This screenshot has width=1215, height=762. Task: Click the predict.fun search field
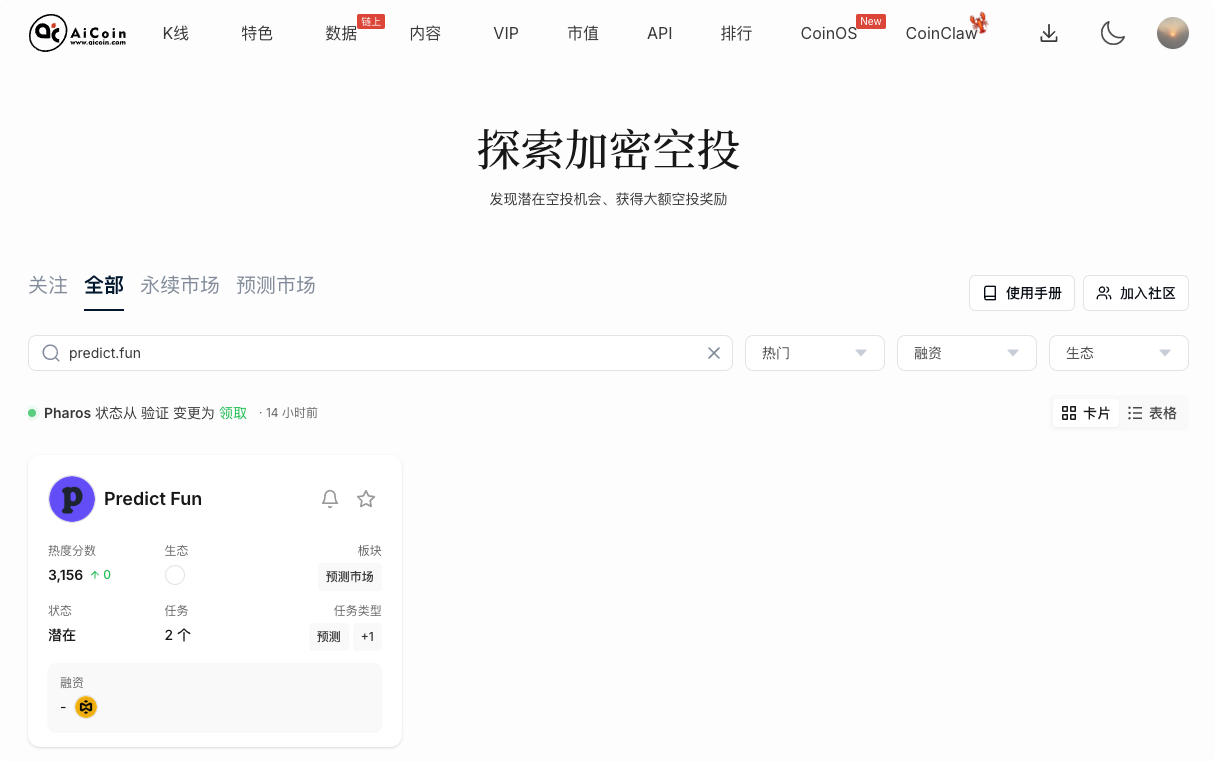380,353
